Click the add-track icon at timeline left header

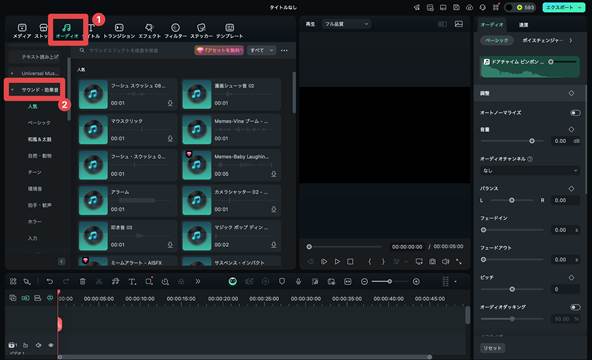[x=12, y=298]
